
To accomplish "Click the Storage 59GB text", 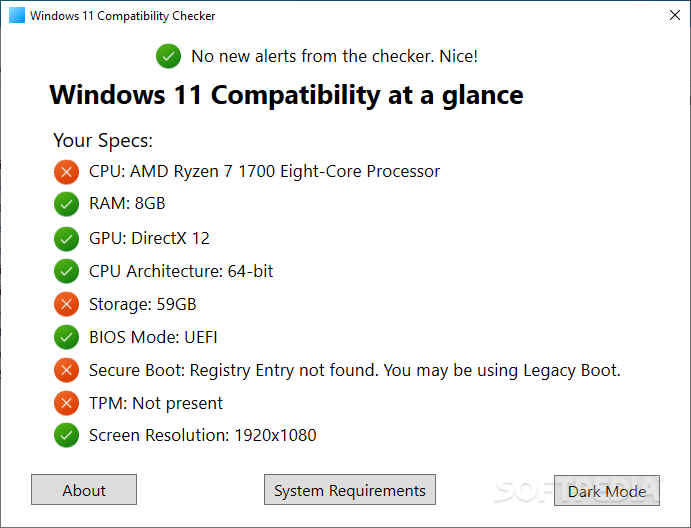I will point(142,304).
